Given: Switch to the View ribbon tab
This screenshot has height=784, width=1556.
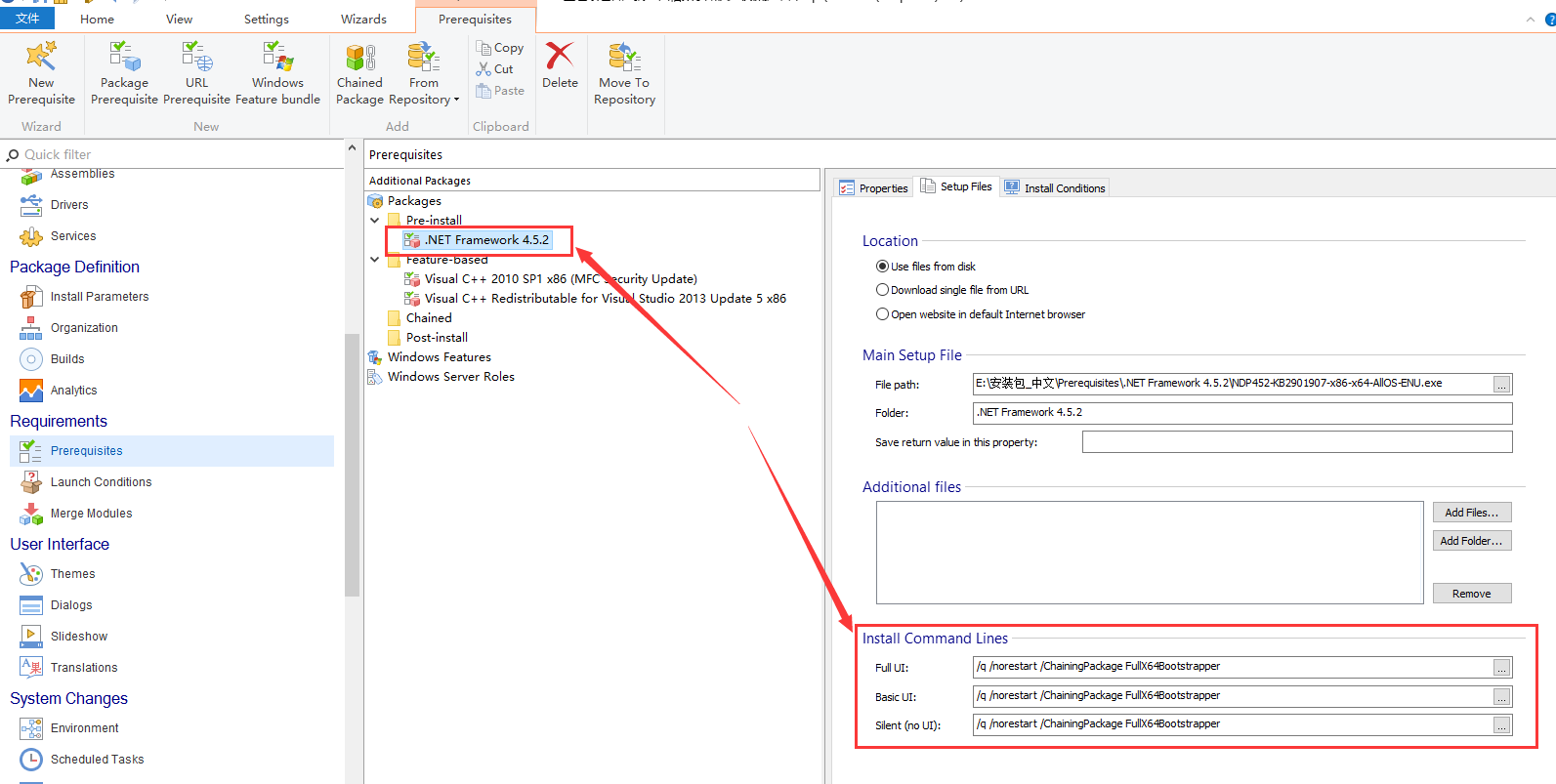Looking at the screenshot, I should [179, 20].
